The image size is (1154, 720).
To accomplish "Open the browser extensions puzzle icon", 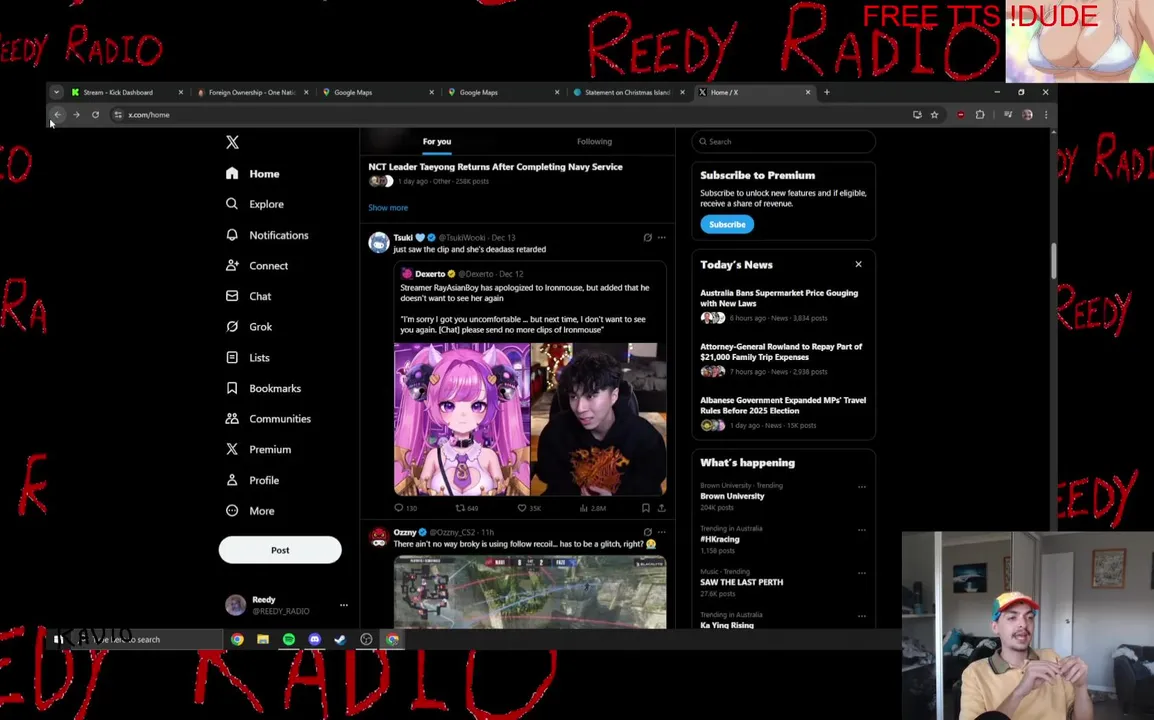I will [x=980, y=115].
